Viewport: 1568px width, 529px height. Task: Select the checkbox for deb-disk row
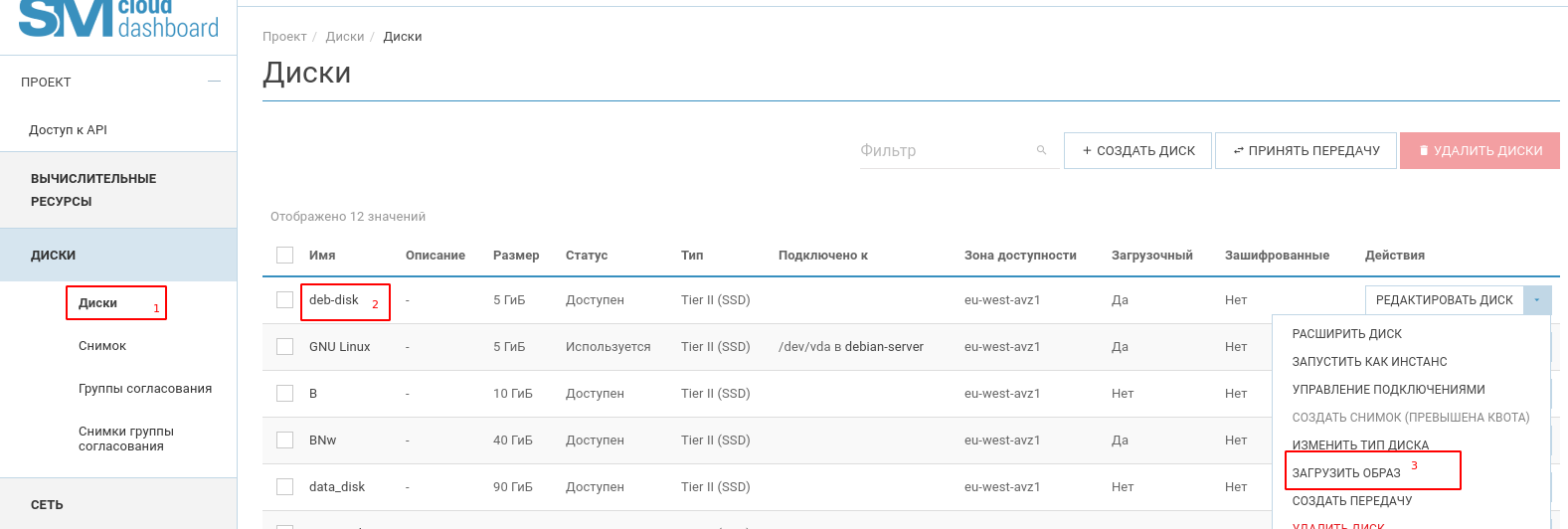pos(285,300)
